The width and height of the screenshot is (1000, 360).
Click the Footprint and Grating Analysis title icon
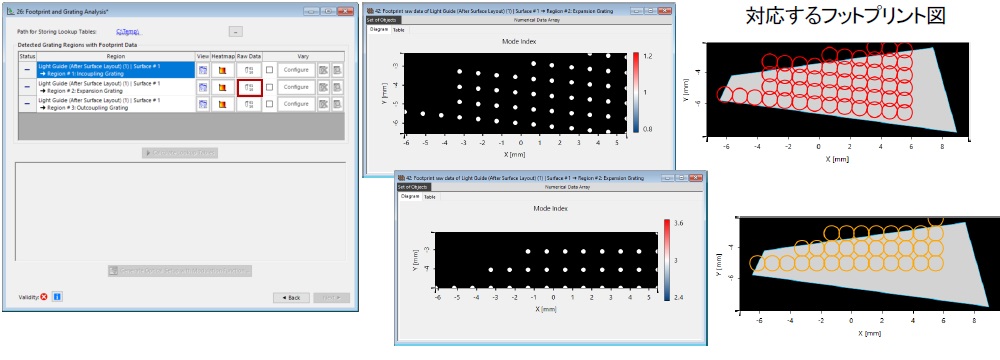[x=10, y=11]
